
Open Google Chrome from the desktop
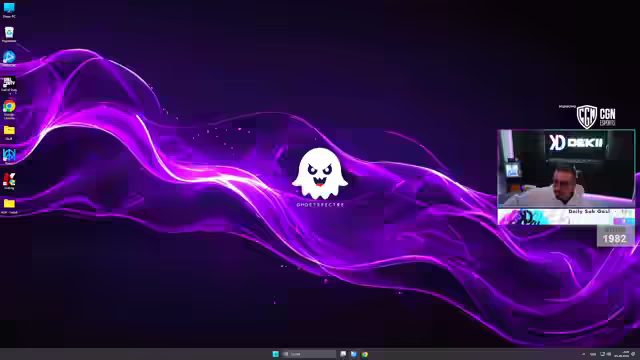tap(9, 109)
